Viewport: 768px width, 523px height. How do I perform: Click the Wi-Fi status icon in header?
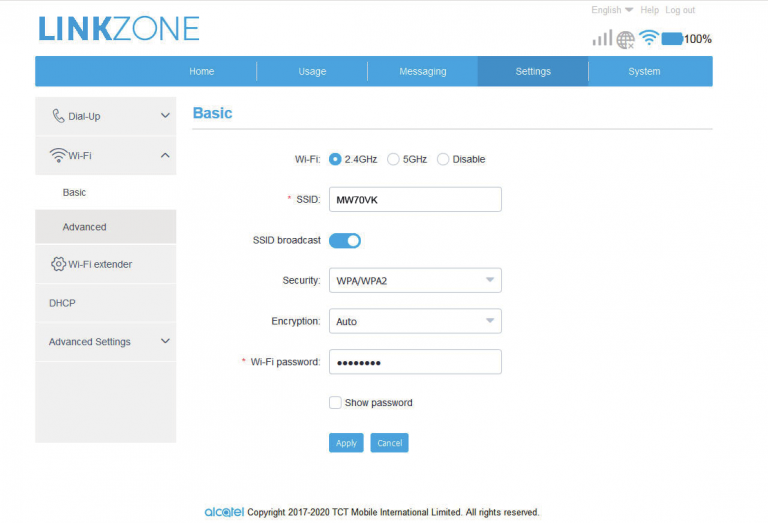click(649, 38)
